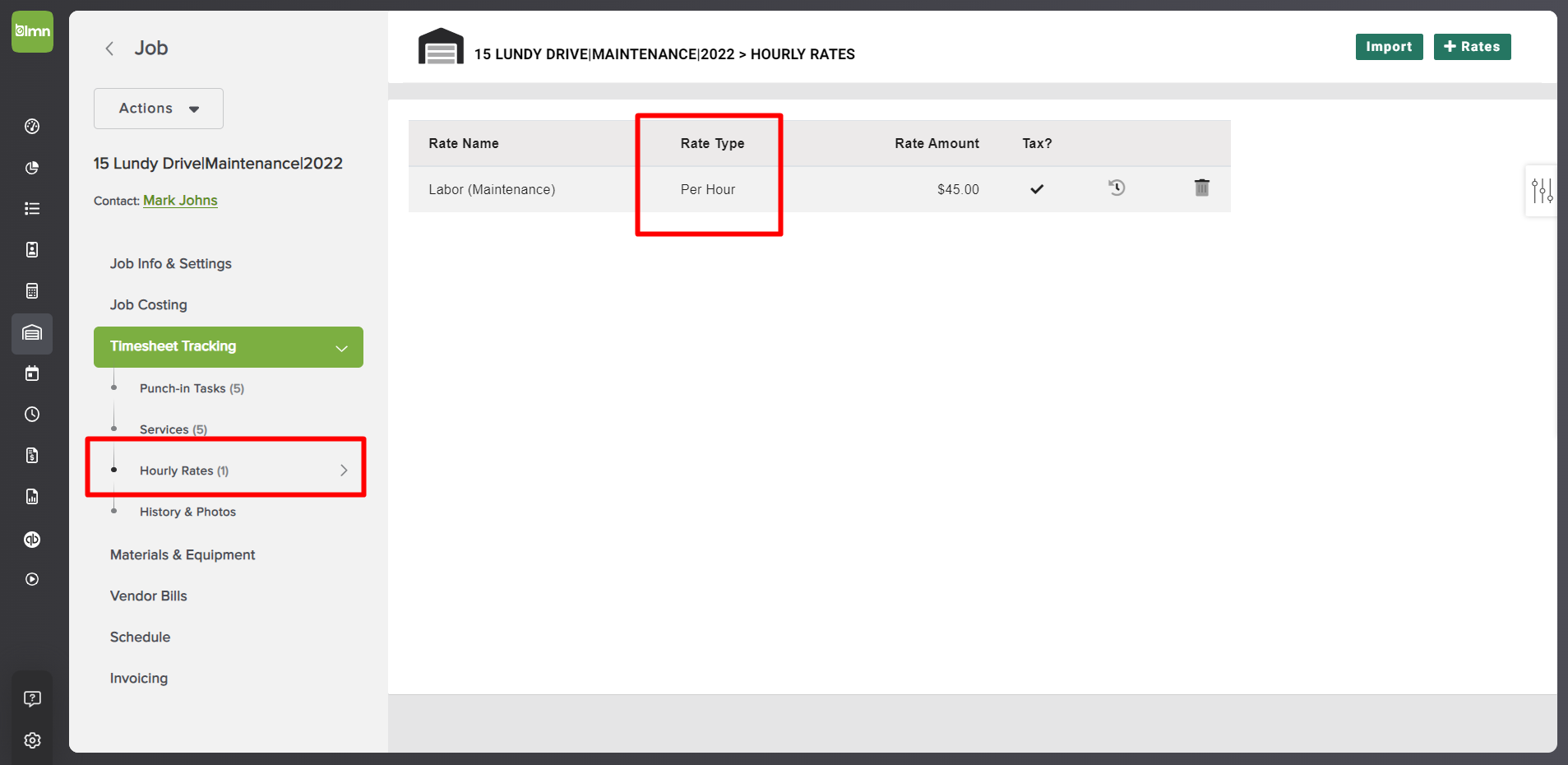This screenshot has width=1568, height=765.
Task: View rate history using the clock-arrow icon
Action: 1116,188
